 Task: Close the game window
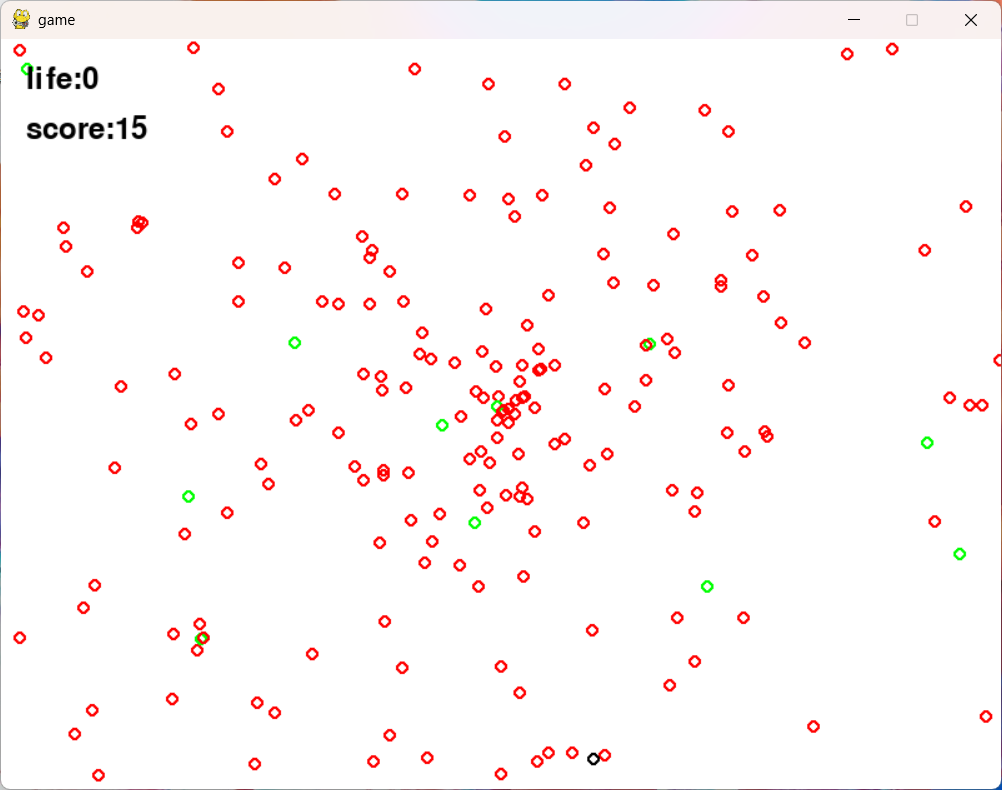(971, 20)
